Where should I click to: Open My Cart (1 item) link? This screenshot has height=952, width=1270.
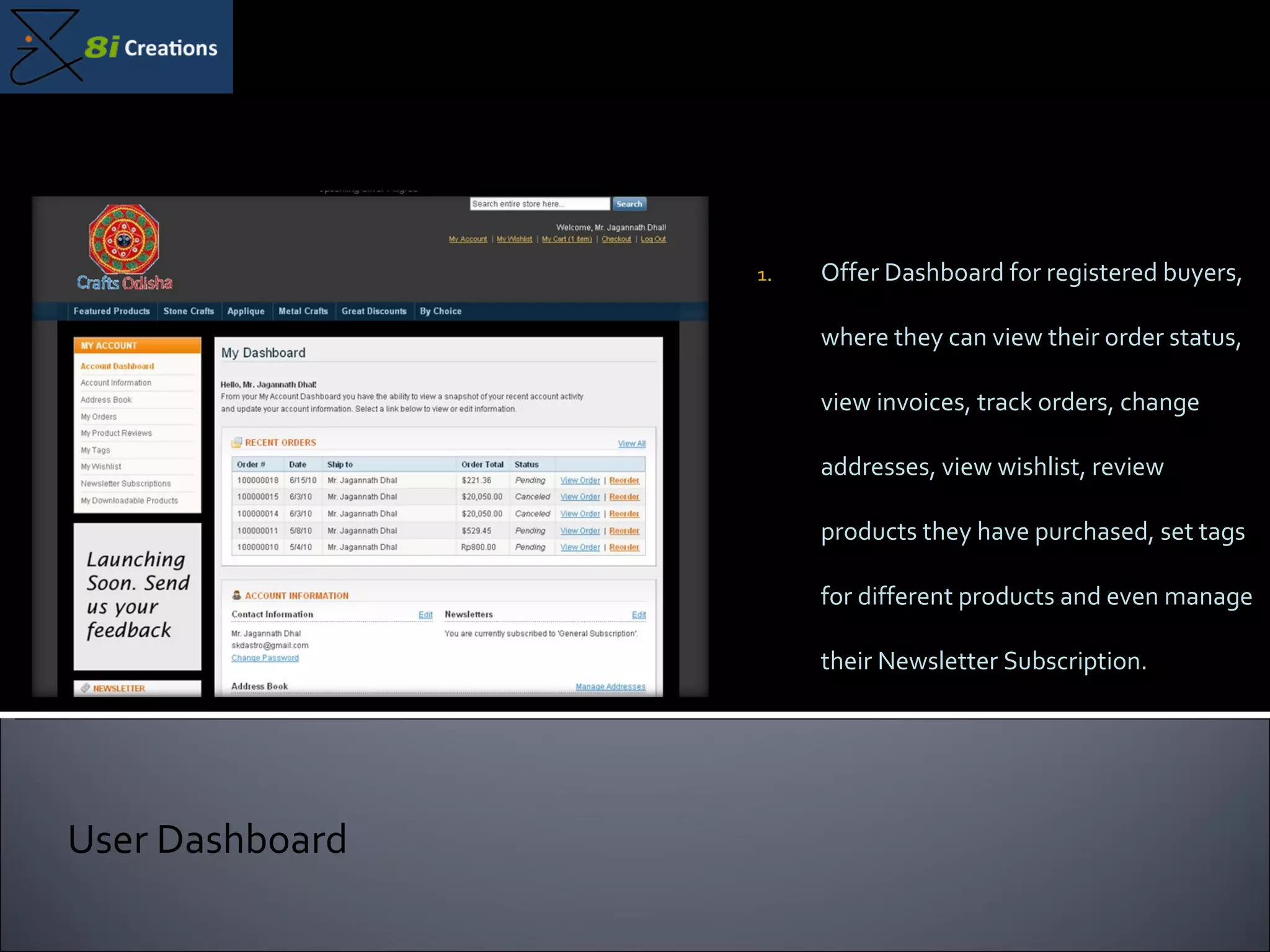pos(567,239)
